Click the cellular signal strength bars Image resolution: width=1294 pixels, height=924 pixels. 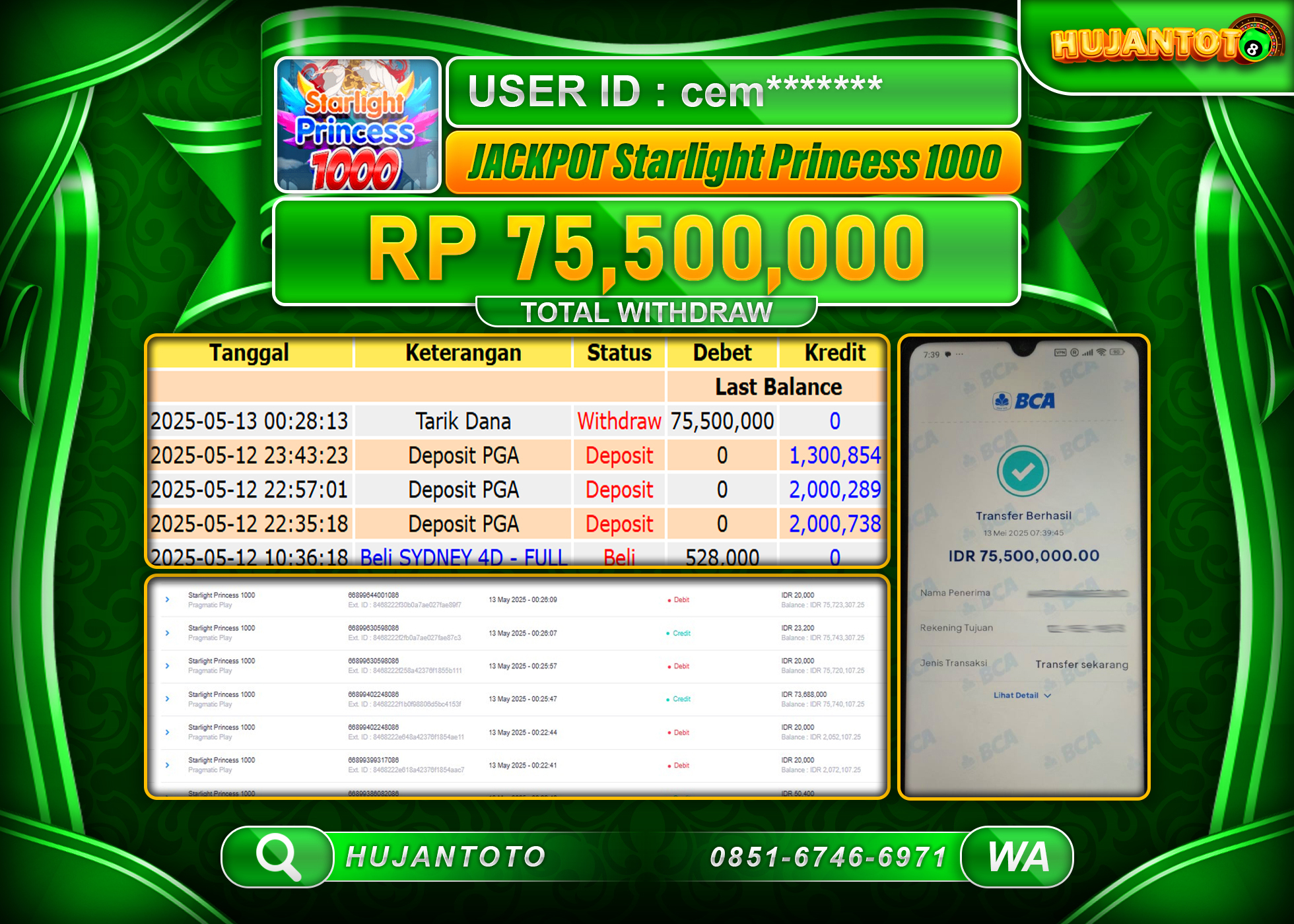1088,352
